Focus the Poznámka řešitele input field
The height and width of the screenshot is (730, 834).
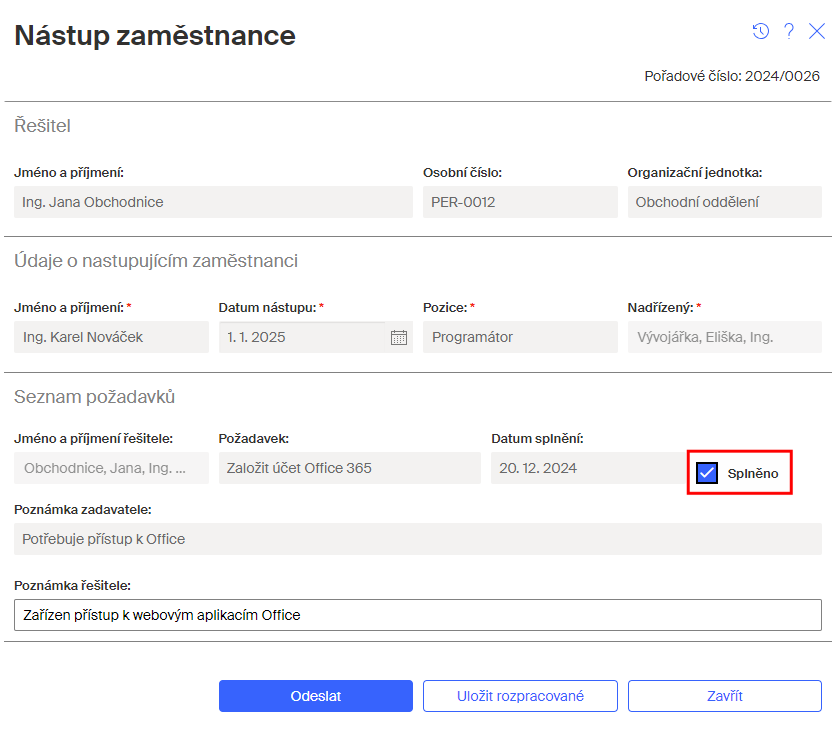418,615
